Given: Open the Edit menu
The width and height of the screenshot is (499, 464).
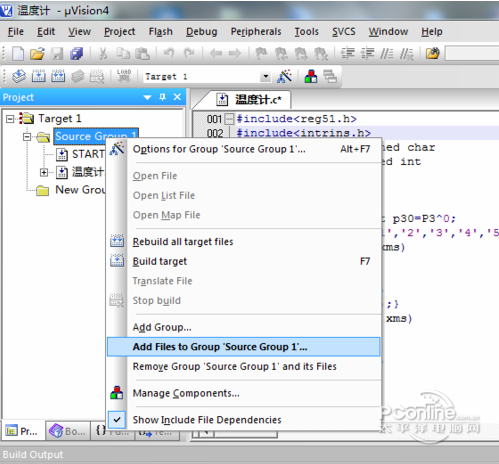Looking at the screenshot, I should coord(46,32).
